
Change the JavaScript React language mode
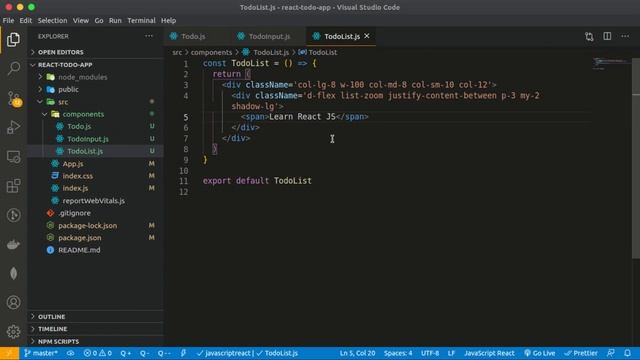coord(489,353)
